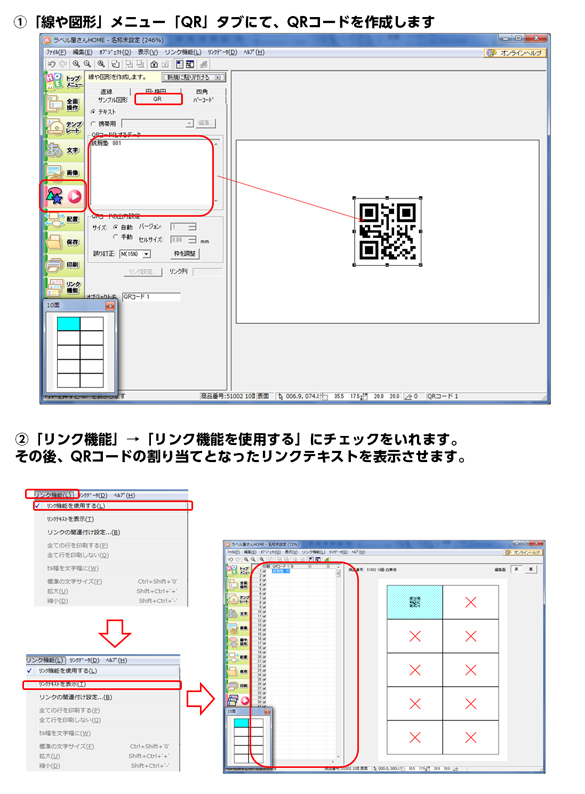
Task: Switch to the QR tab
Action: 158,99
